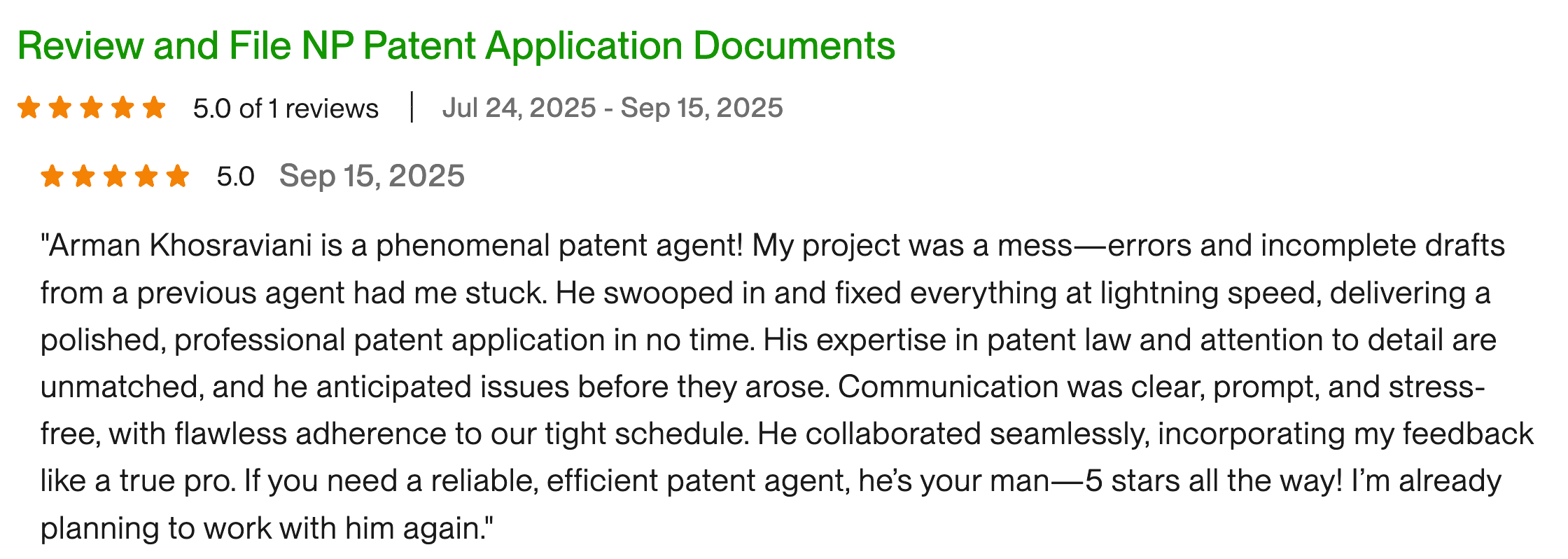The height and width of the screenshot is (559, 1568).
Task: Click second star in overall rating row
Action: (x=60, y=108)
